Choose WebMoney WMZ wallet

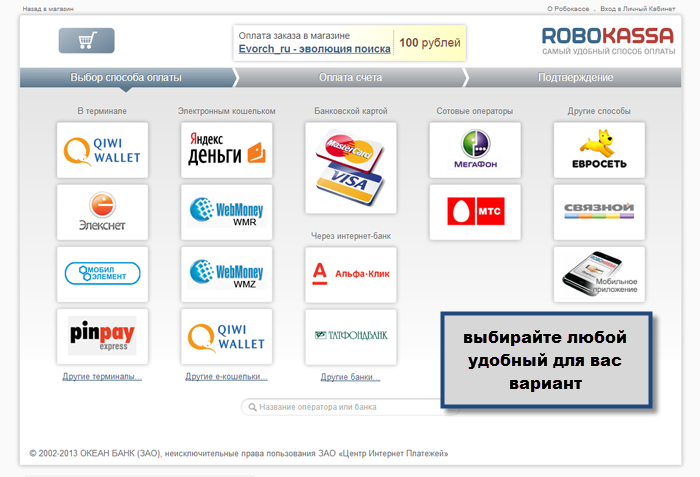(x=226, y=274)
